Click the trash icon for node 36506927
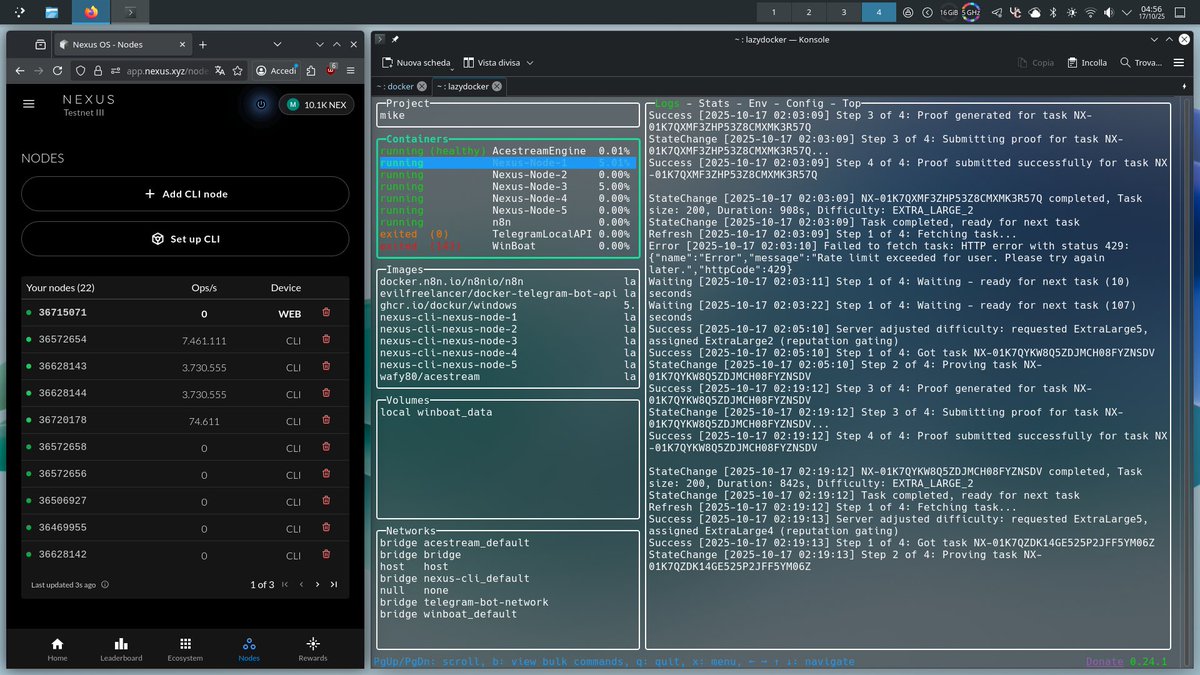 [326, 501]
